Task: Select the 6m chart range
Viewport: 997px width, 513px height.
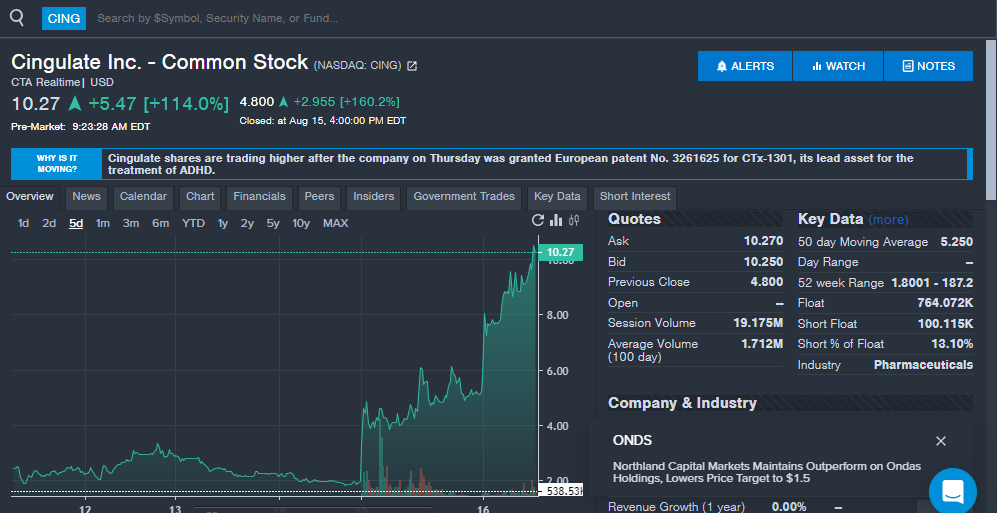Action: click(160, 223)
